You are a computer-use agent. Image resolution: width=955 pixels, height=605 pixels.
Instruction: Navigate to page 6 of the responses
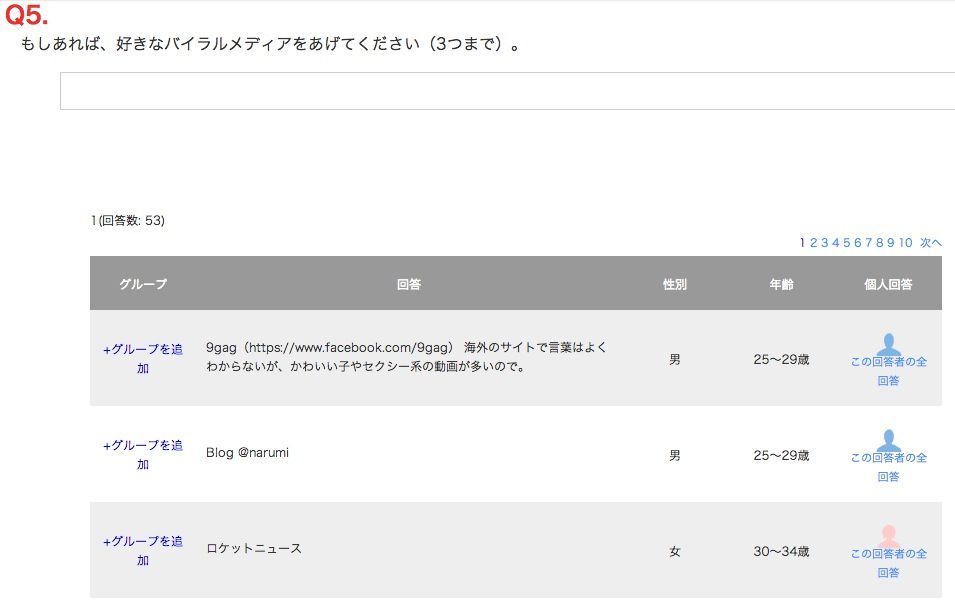coord(858,243)
